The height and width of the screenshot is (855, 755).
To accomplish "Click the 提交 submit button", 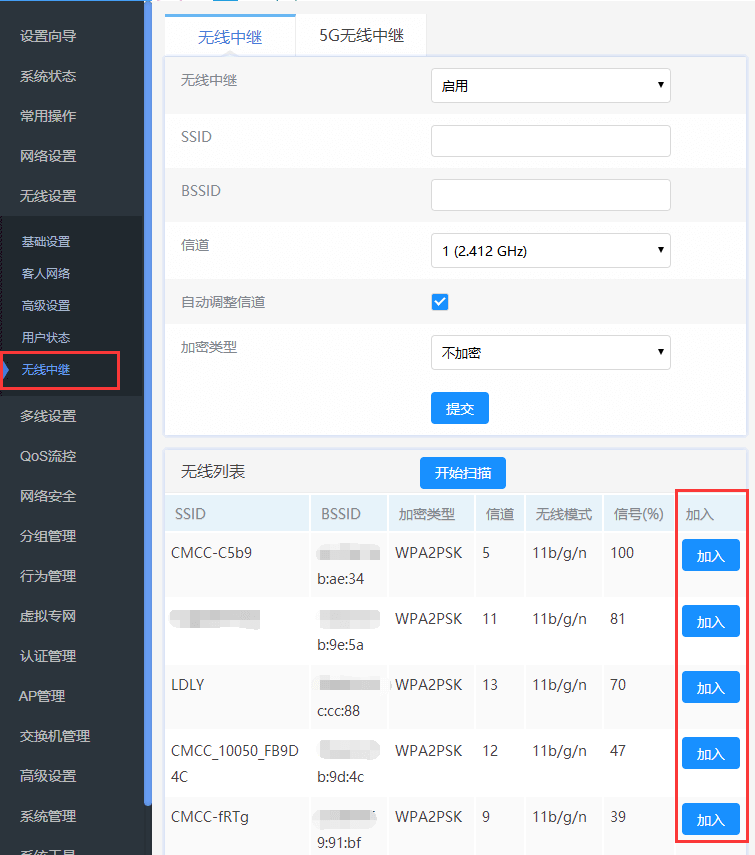I will (x=459, y=408).
